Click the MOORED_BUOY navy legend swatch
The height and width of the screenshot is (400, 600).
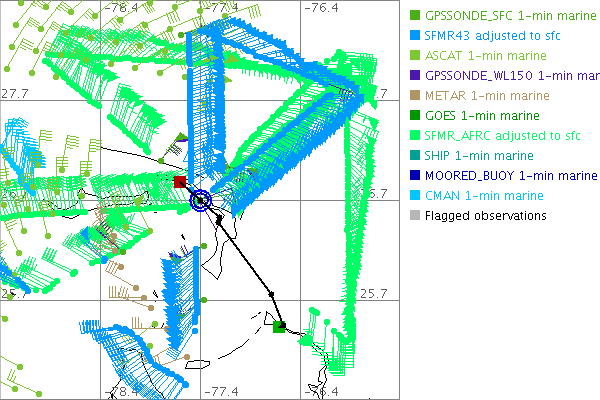pyautogui.click(x=414, y=176)
